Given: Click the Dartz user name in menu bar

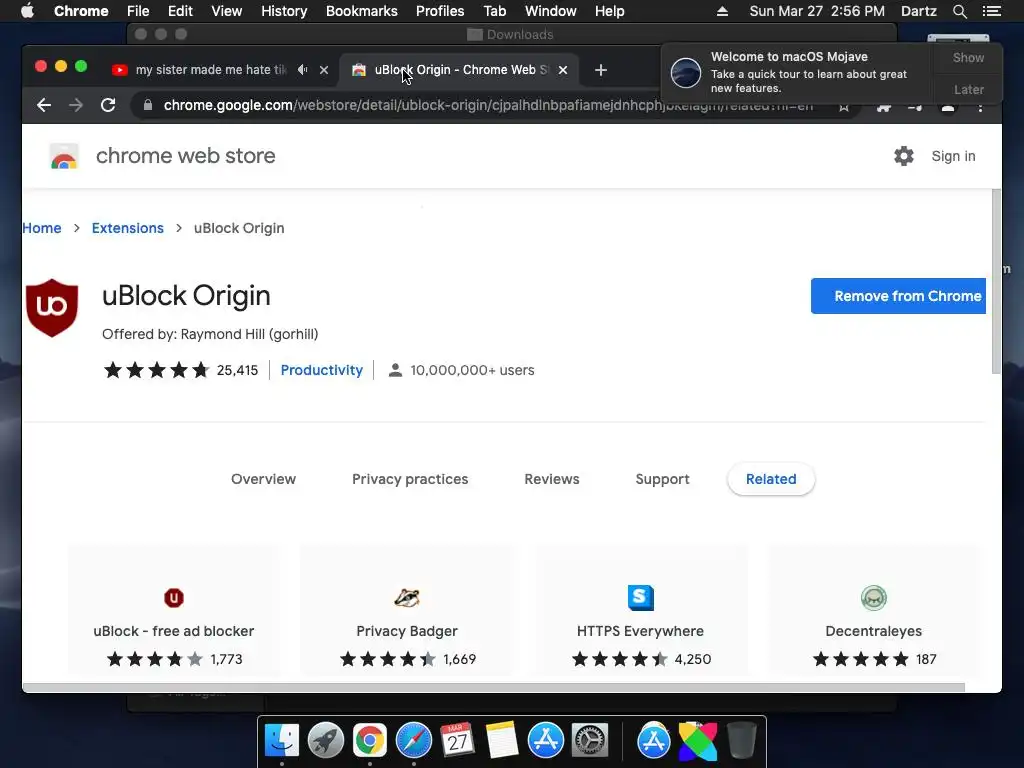Looking at the screenshot, I should pos(918,11).
